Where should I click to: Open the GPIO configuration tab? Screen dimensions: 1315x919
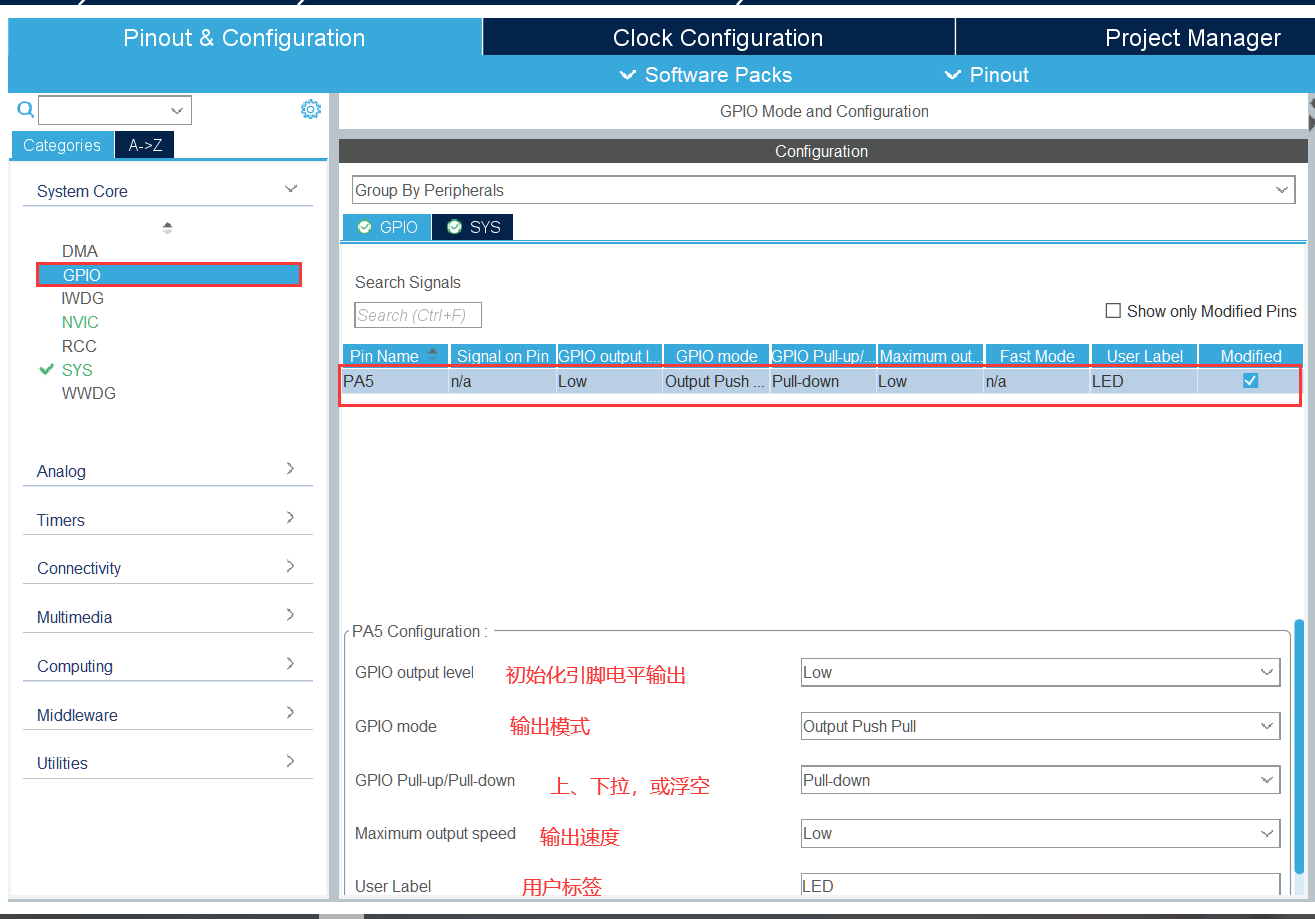click(x=387, y=227)
